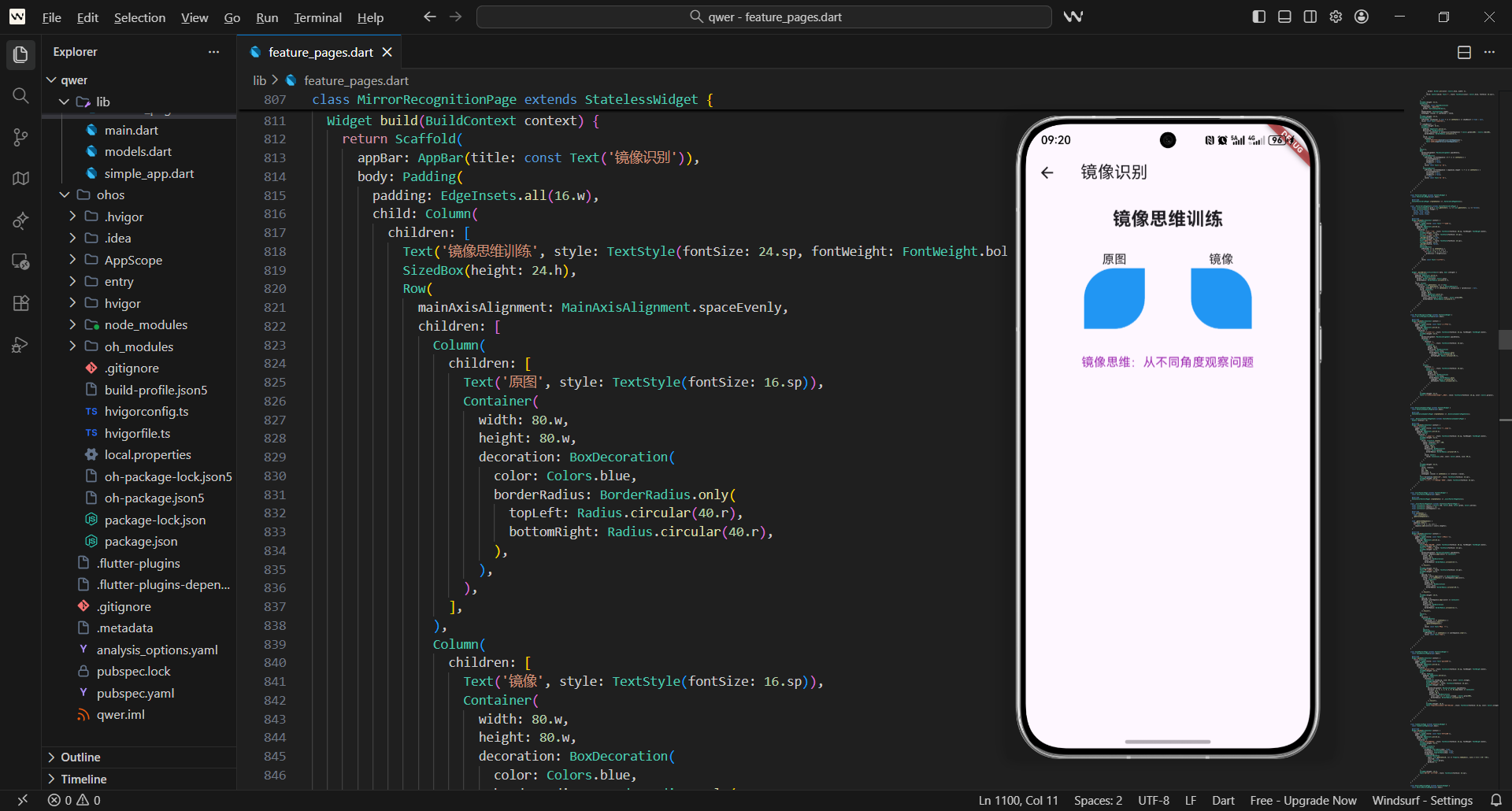The height and width of the screenshot is (811, 1512).
Task: Select the feature_pages.dart editor tab
Action: [x=320, y=52]
